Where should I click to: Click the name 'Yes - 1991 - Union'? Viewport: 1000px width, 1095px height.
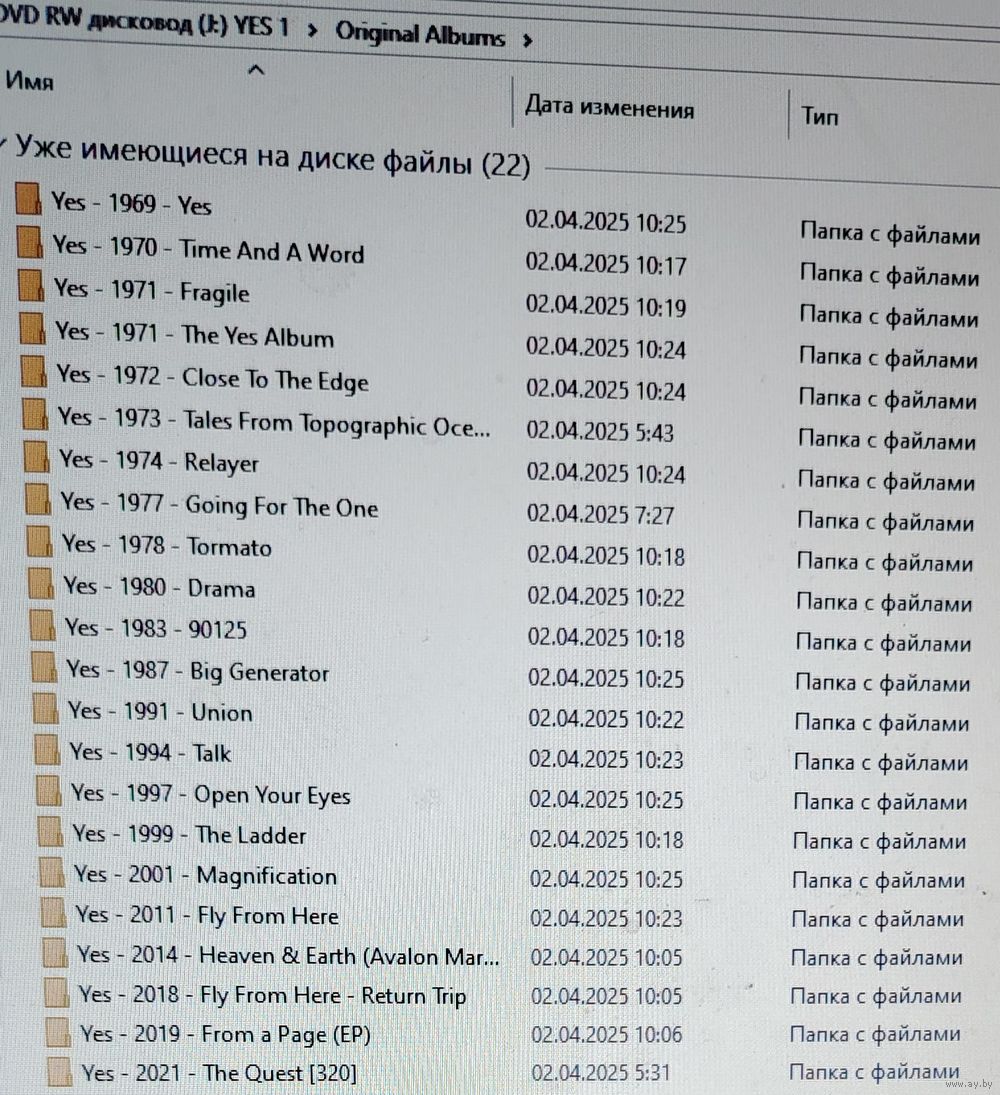(160, 712)
